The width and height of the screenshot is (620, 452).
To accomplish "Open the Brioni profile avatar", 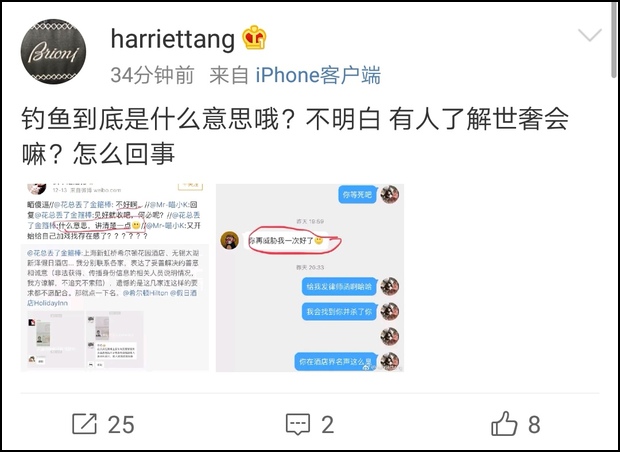I will 53,51.
